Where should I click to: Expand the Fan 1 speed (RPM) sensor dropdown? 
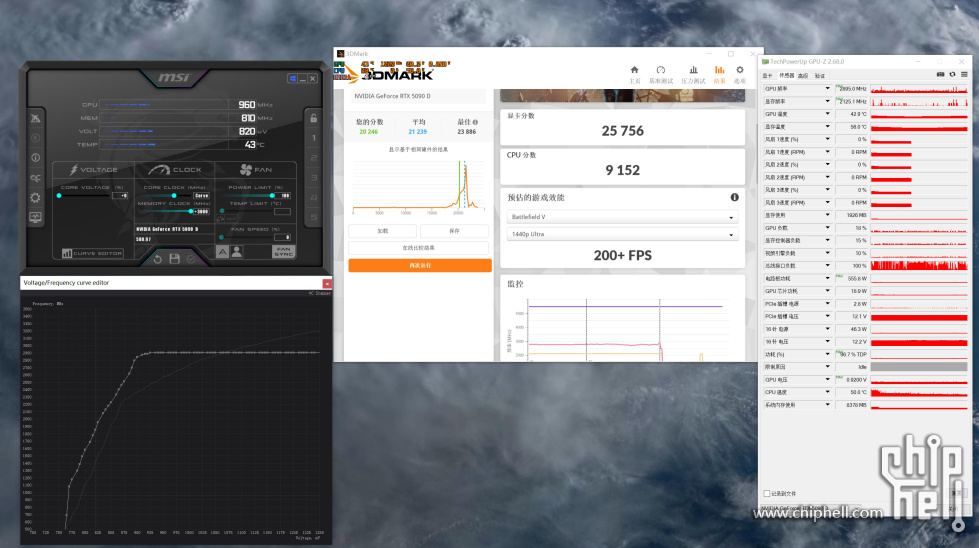[827, 152]
